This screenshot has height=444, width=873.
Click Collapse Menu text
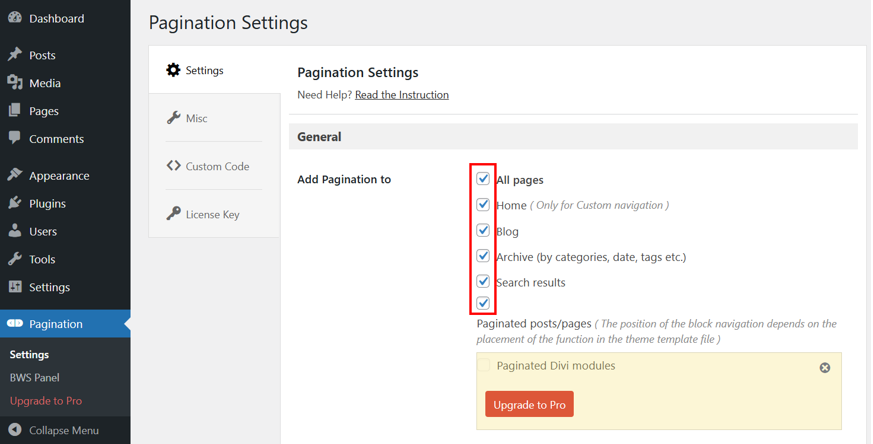pyautogui.click(x=64, y=430)
